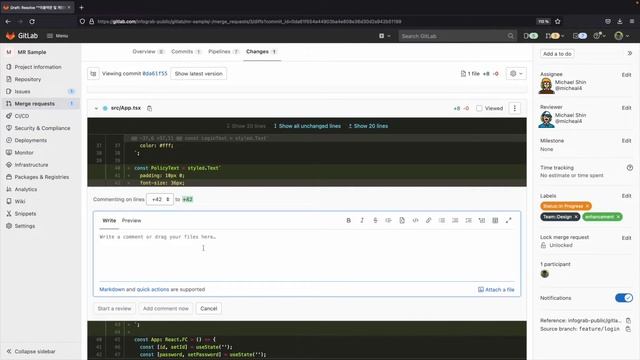Image resolution: width=640 pixels, height=360 pixels.
Task: Open the starting line +42 selector
Action: [x=160, y=199]
